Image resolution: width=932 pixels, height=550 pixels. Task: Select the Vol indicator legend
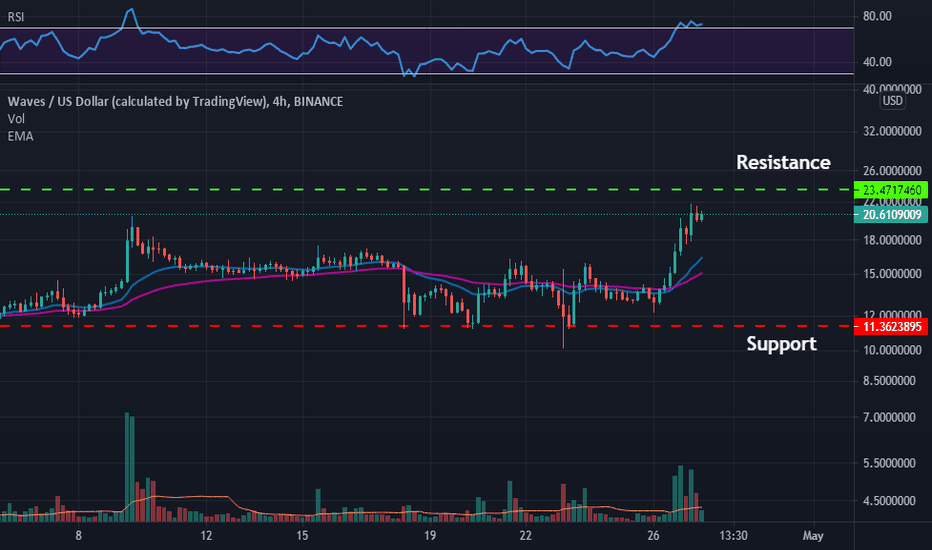click(x=16, y=119)
